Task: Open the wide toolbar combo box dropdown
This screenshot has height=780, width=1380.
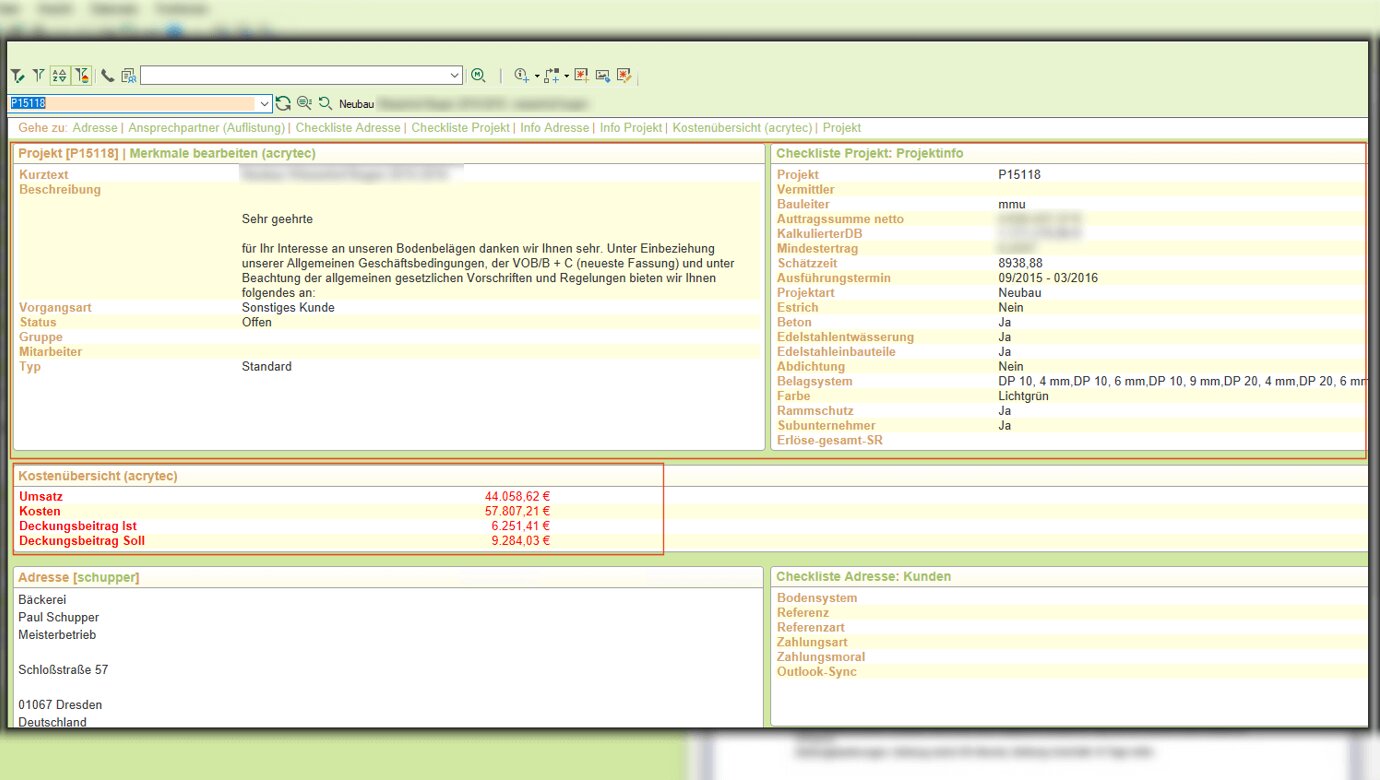Action: pyautogui.click(x=455, y=76)
